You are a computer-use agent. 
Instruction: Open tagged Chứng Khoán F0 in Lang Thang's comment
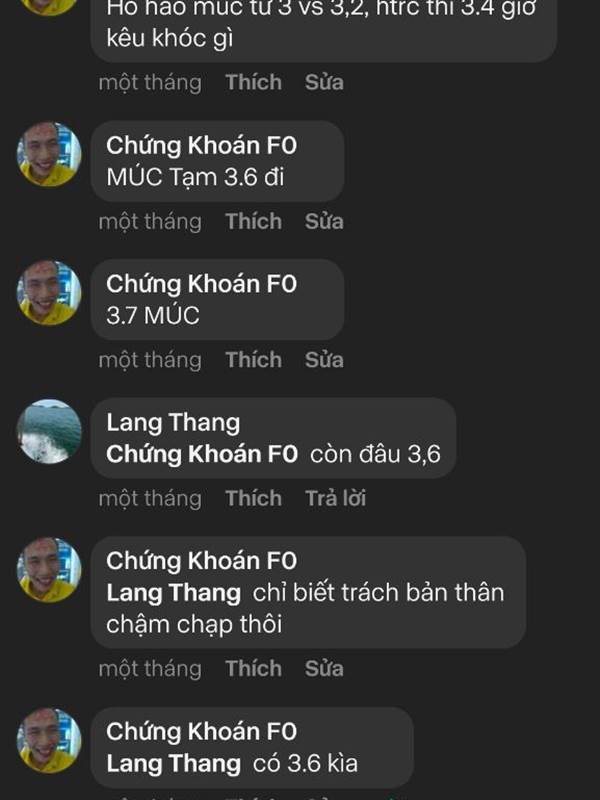point(202,454)
